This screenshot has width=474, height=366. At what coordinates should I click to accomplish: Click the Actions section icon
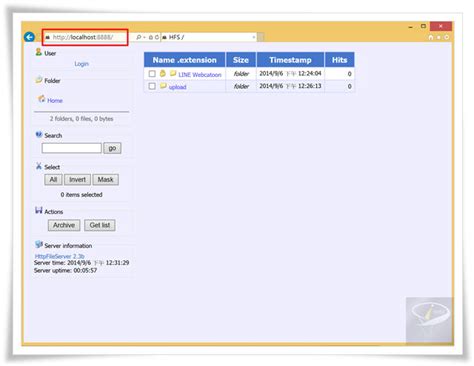39,210
